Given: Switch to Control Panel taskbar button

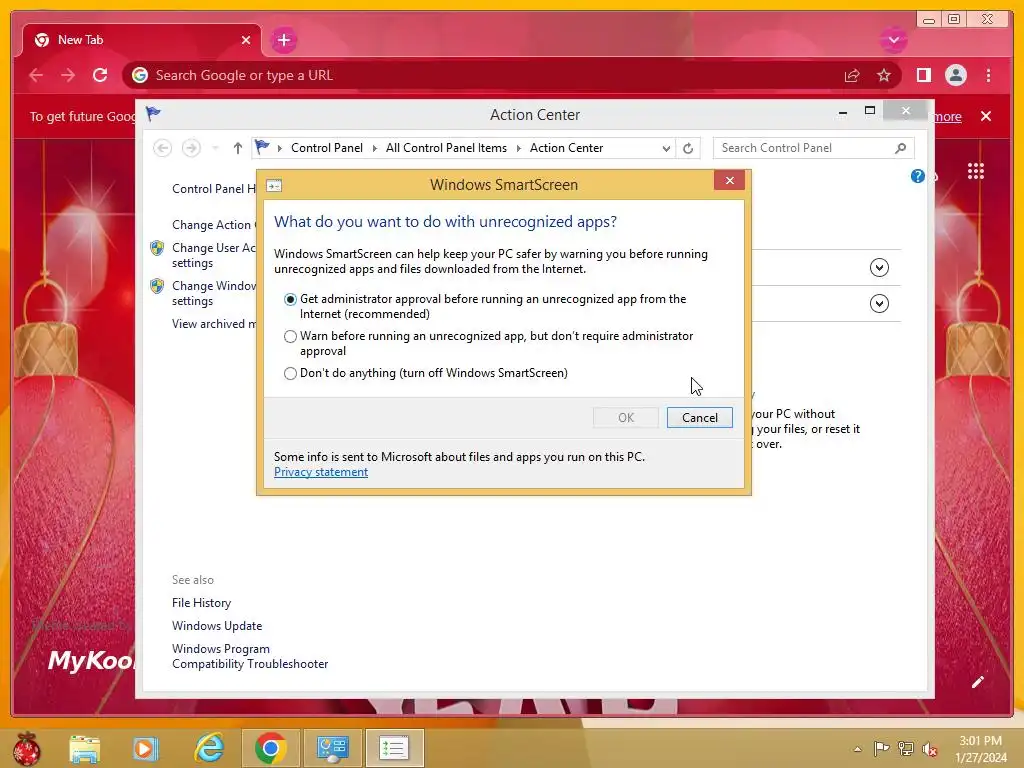Looking at the screenshot, I should coord(332,748).
